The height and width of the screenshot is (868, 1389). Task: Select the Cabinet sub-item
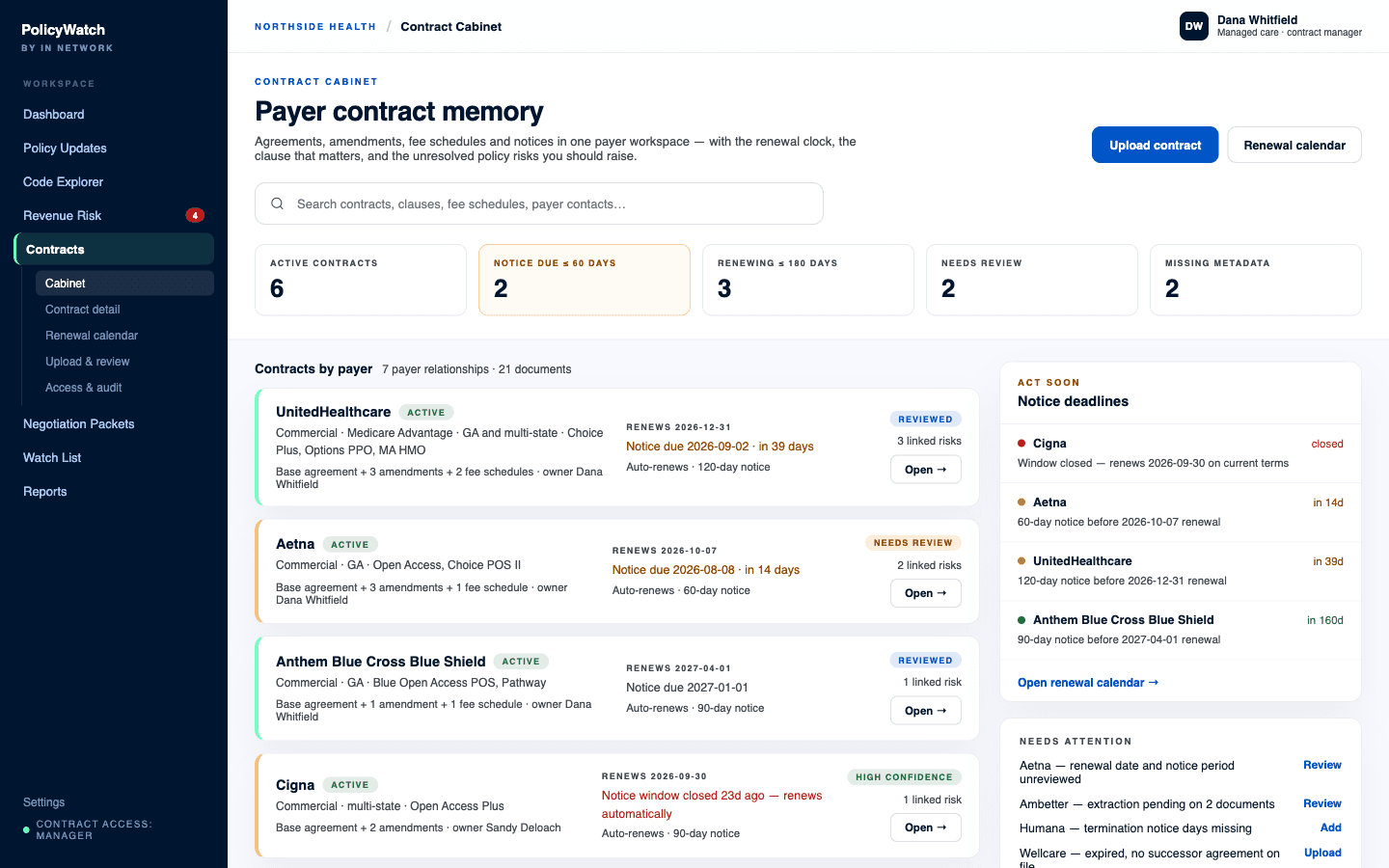[124, 283]
